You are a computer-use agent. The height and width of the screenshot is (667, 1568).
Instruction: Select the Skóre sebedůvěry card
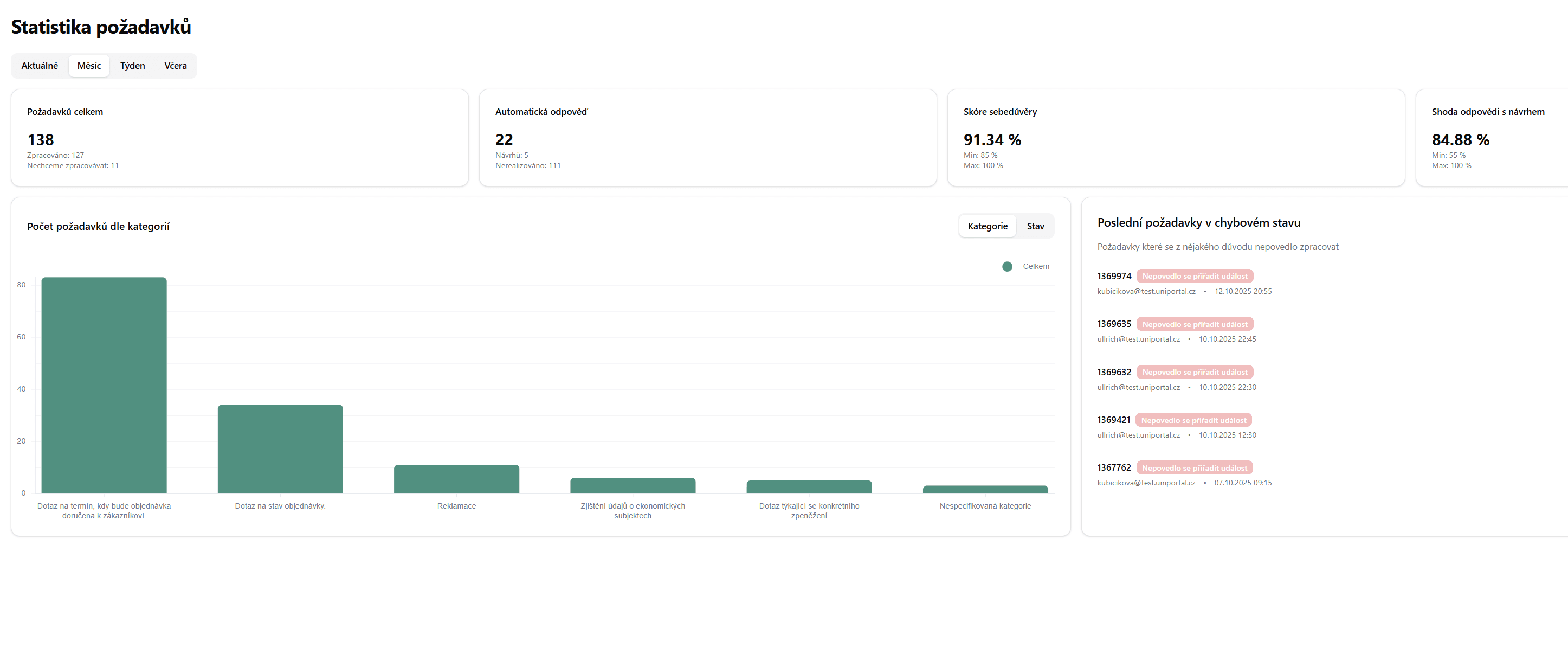(x=1176, y=138)
